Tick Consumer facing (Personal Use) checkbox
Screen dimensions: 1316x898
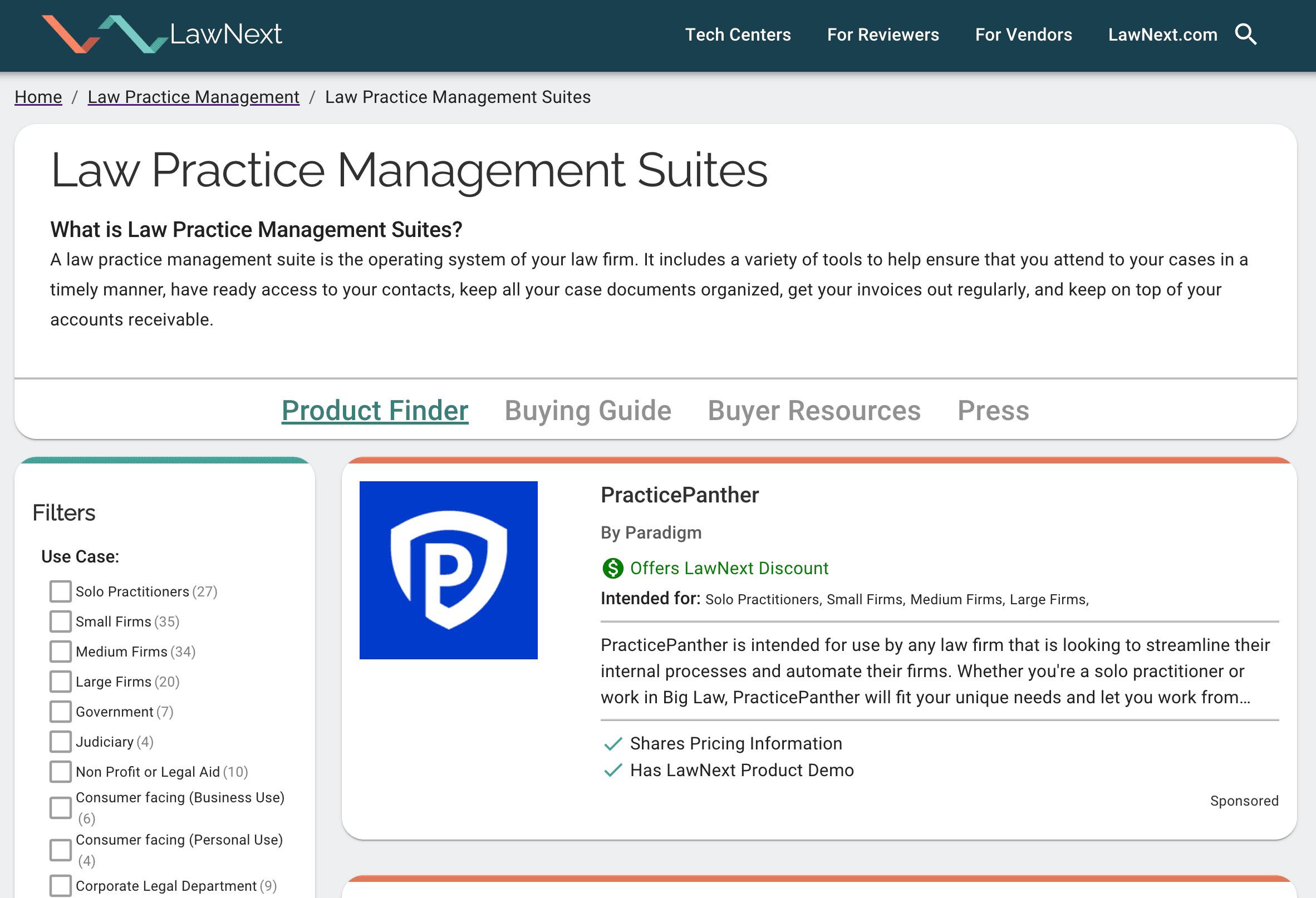point(61,850)
